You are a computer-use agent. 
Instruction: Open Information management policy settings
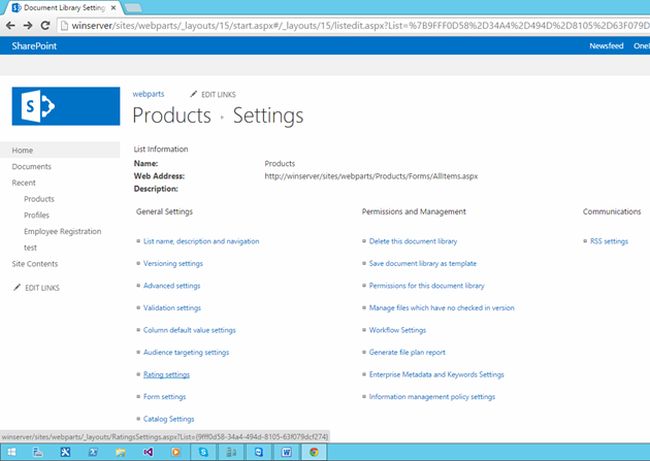click(432, 396)
